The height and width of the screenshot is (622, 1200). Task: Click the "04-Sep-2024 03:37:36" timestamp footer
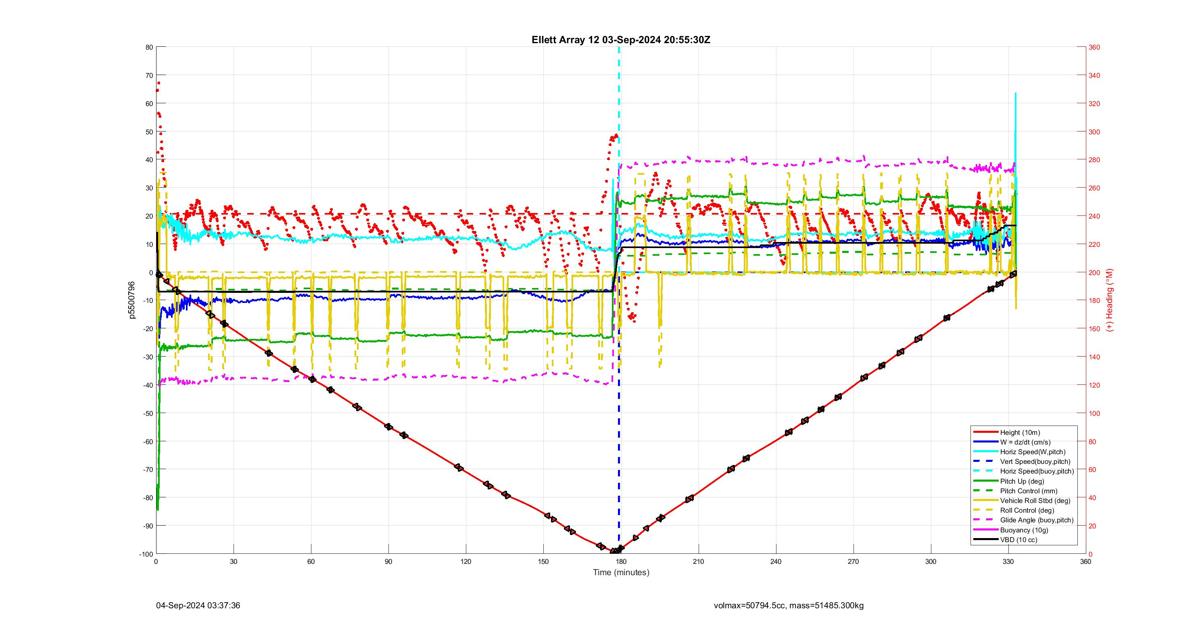coord(199,605)
